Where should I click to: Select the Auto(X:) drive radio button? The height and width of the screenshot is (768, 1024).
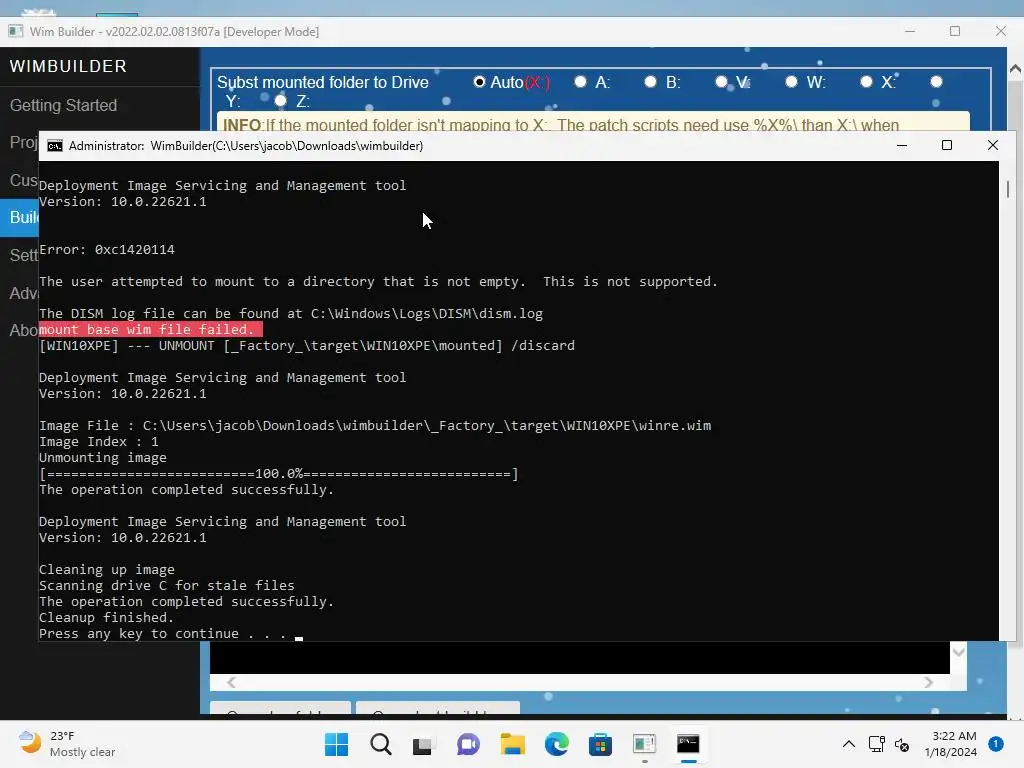click(479, 82)
